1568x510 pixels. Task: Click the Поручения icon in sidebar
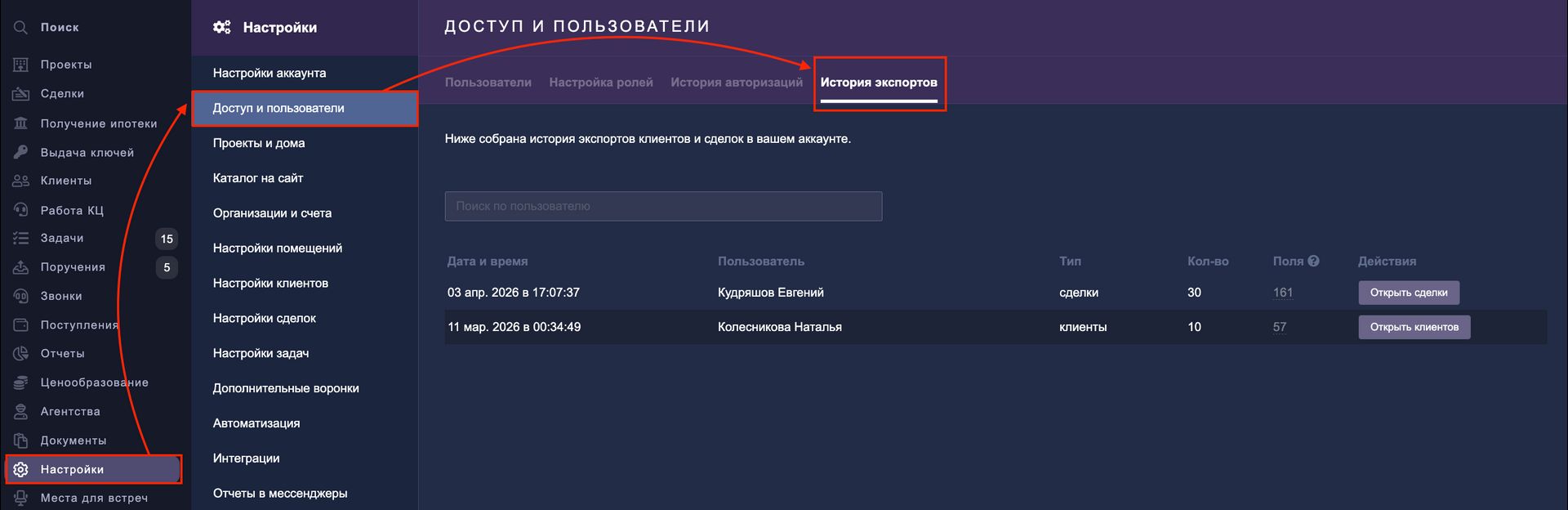point(20,267)
